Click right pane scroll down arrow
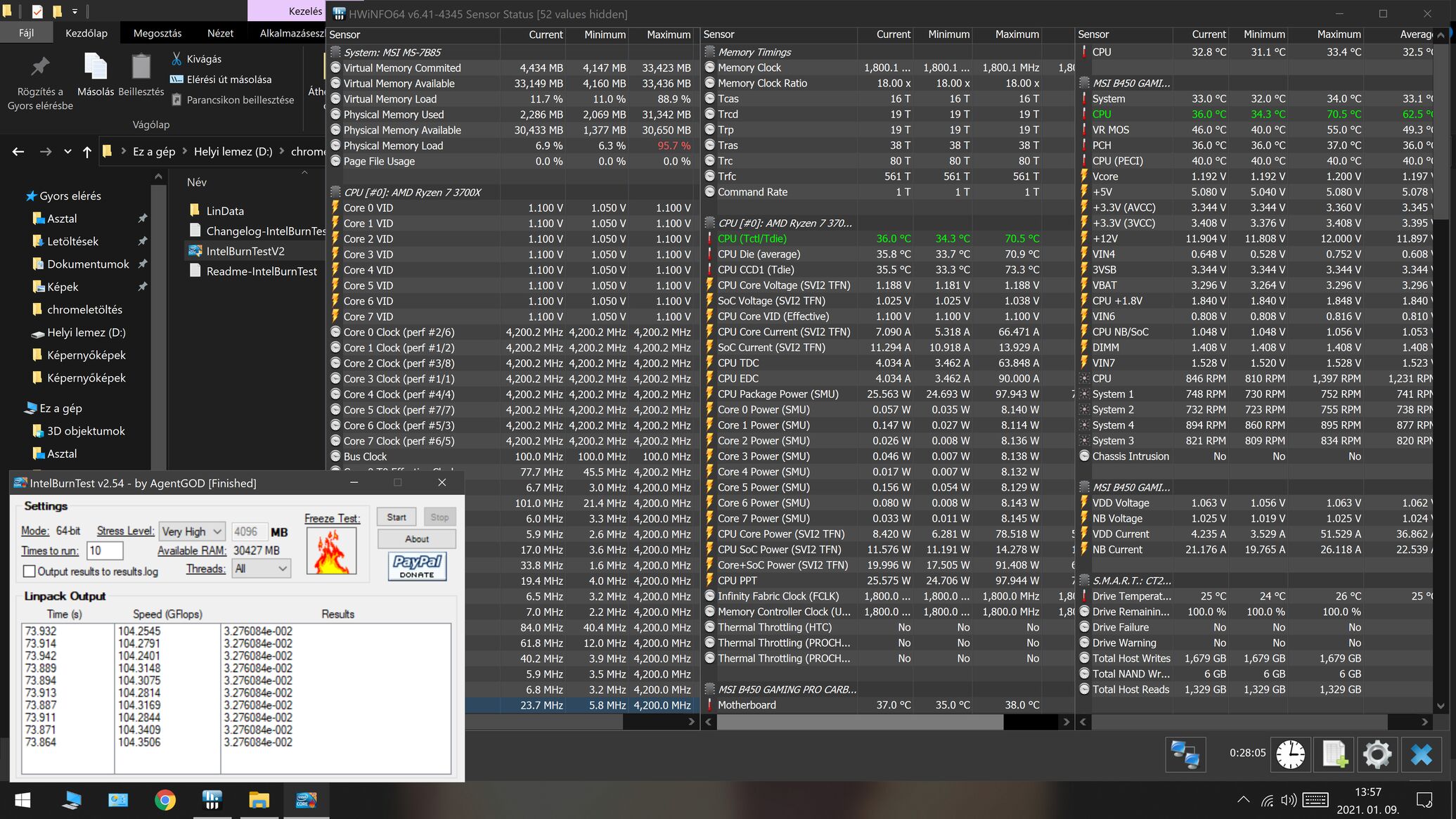 (x=1440, y=706)
